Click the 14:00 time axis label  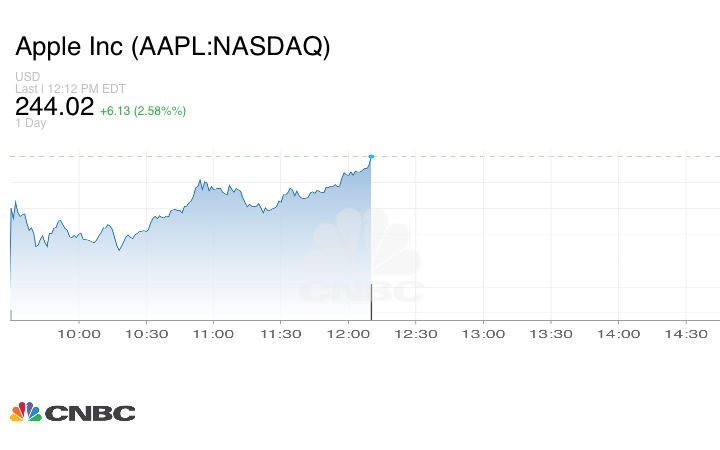pyautogui.click(x=617, y=334)
